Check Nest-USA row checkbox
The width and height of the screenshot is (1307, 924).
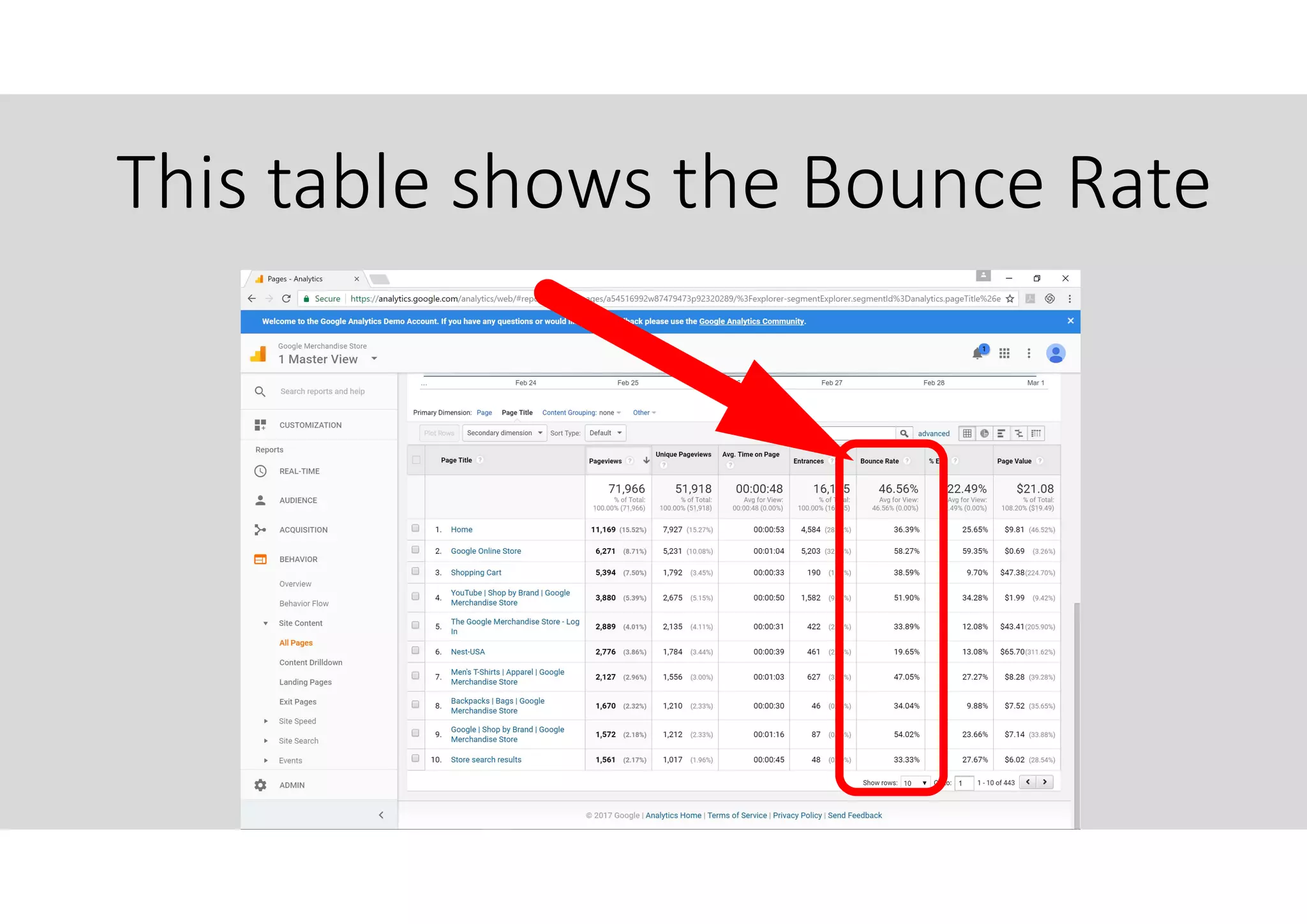click(415, 651)
